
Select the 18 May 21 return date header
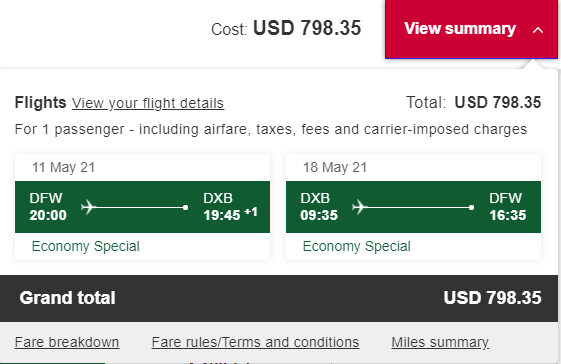tap(335, 168)
